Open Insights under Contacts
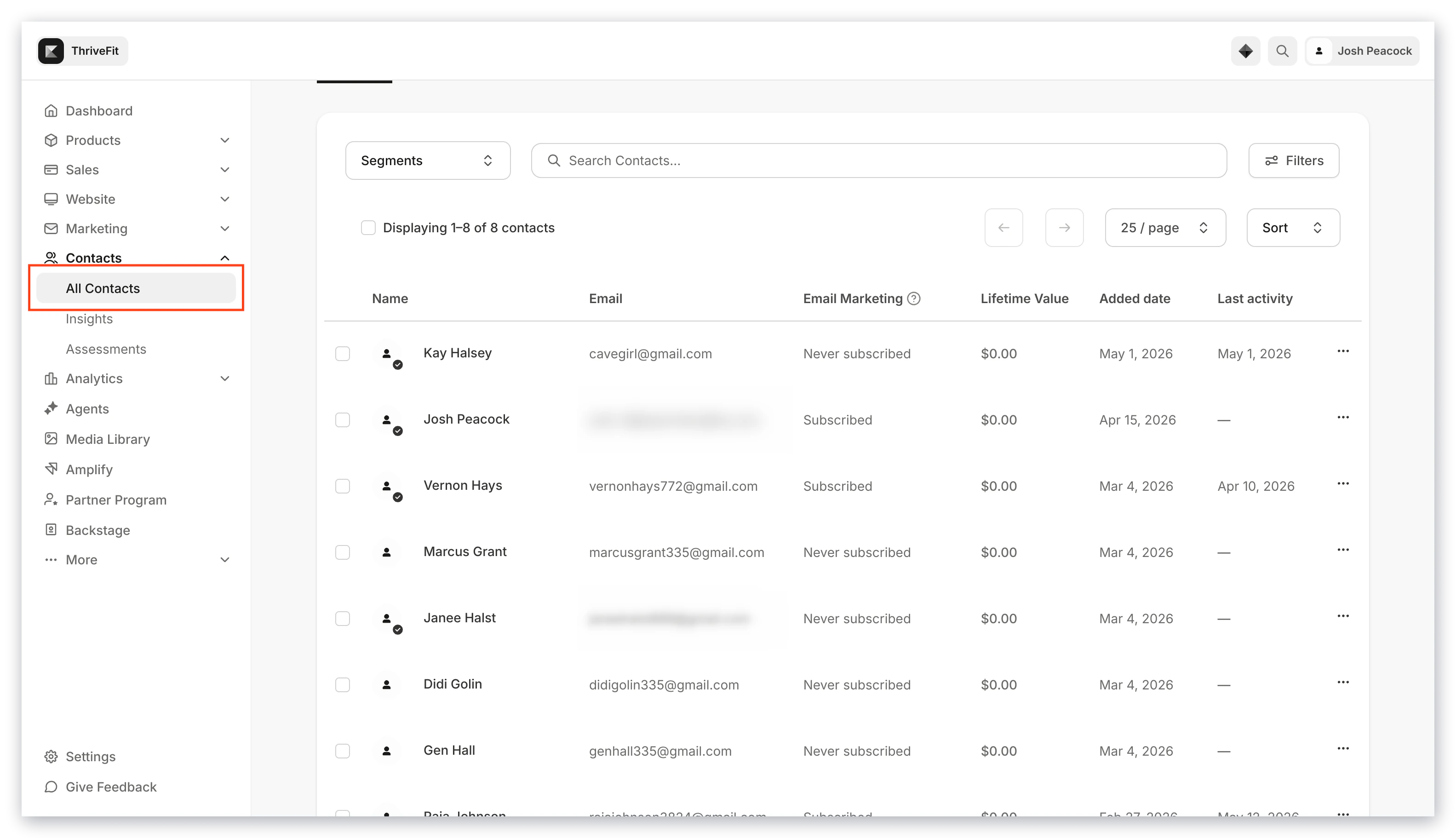Image resolution: width=1456 pixels, height=838 pixels. click(89, 318)
